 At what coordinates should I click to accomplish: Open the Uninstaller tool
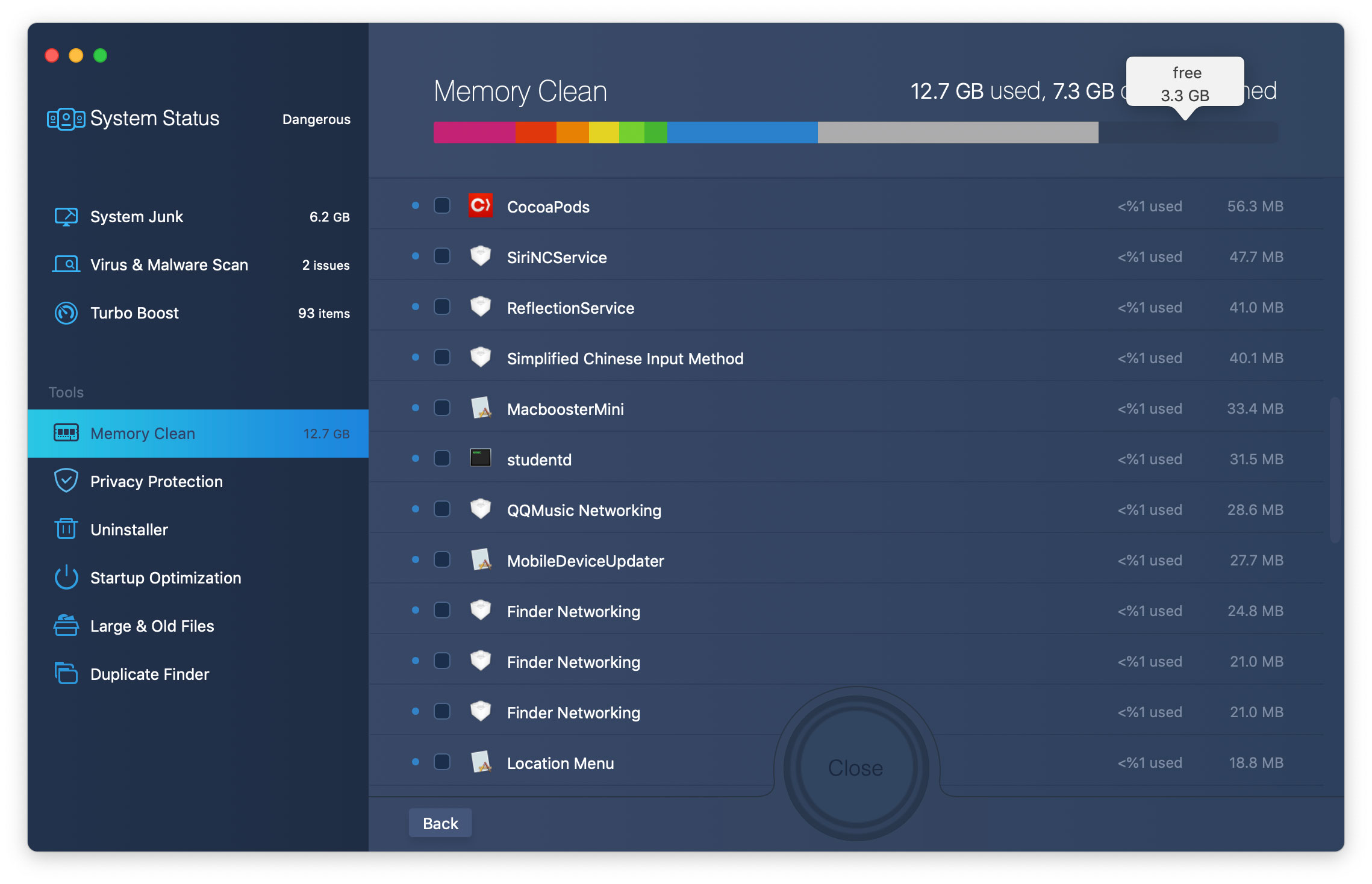tap(198, 530)
